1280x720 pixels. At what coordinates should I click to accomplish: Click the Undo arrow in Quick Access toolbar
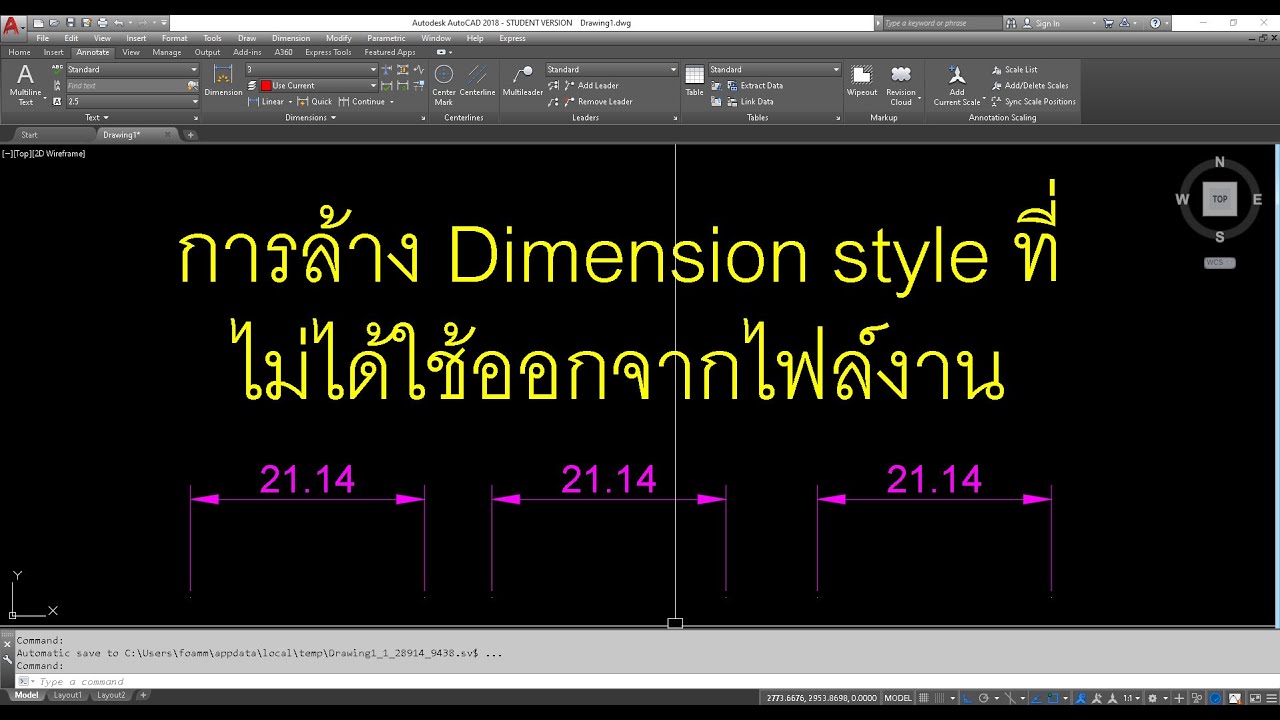(x=118, y=22)
